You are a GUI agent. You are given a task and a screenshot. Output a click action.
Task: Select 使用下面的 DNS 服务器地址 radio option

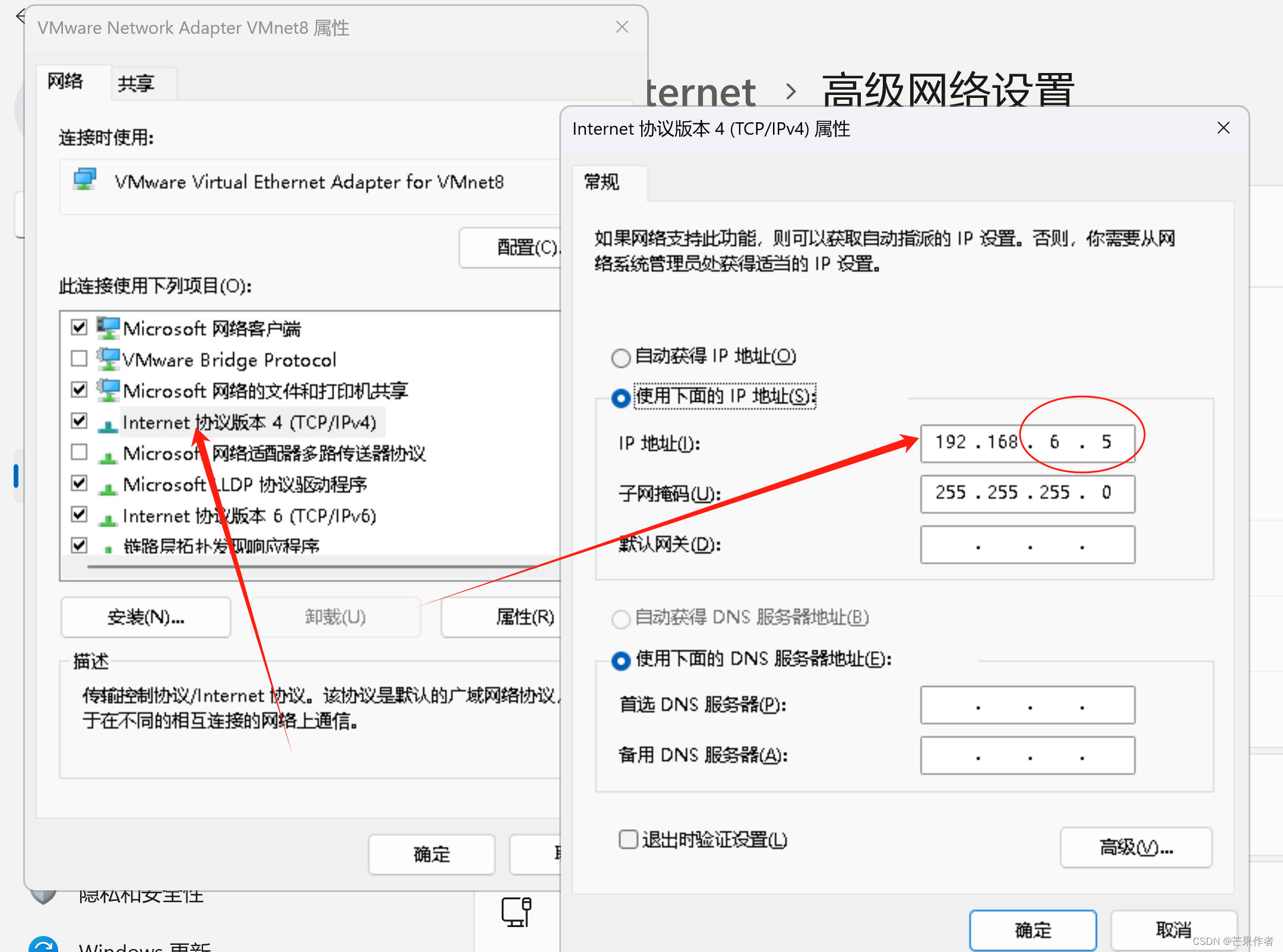(620, 660)
